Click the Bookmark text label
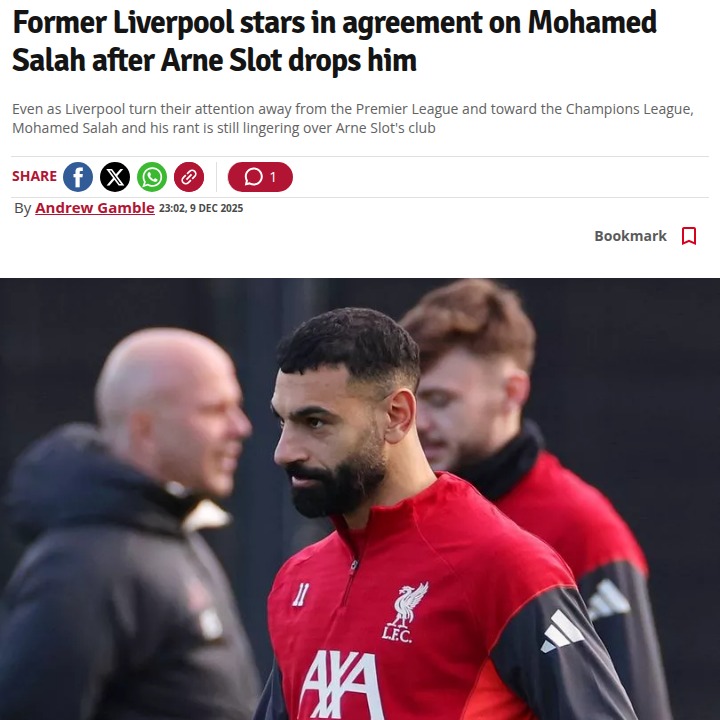720x720 pixels. click(x=630, y=236)
